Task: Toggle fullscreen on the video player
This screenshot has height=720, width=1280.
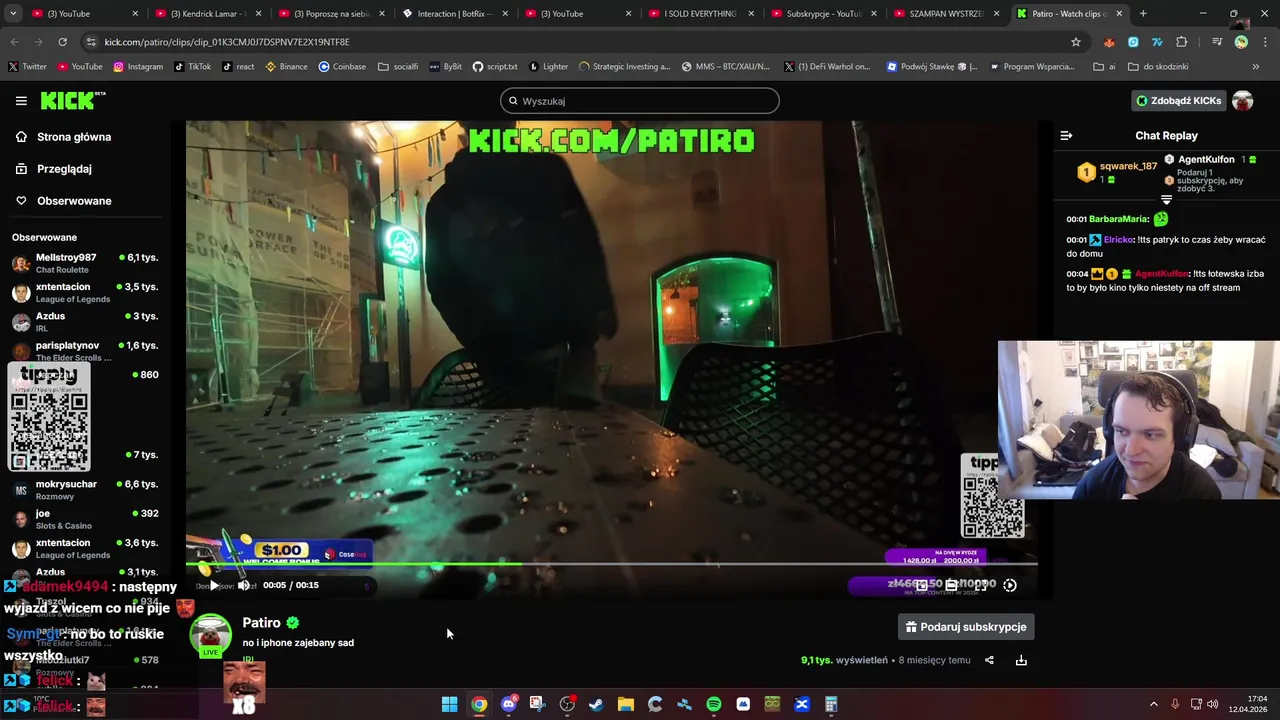Action: [x=981, y=585]
